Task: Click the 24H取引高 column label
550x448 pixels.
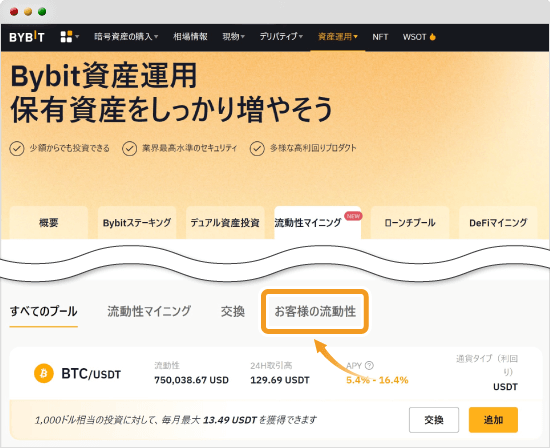Action: click(x=271, y=366)
